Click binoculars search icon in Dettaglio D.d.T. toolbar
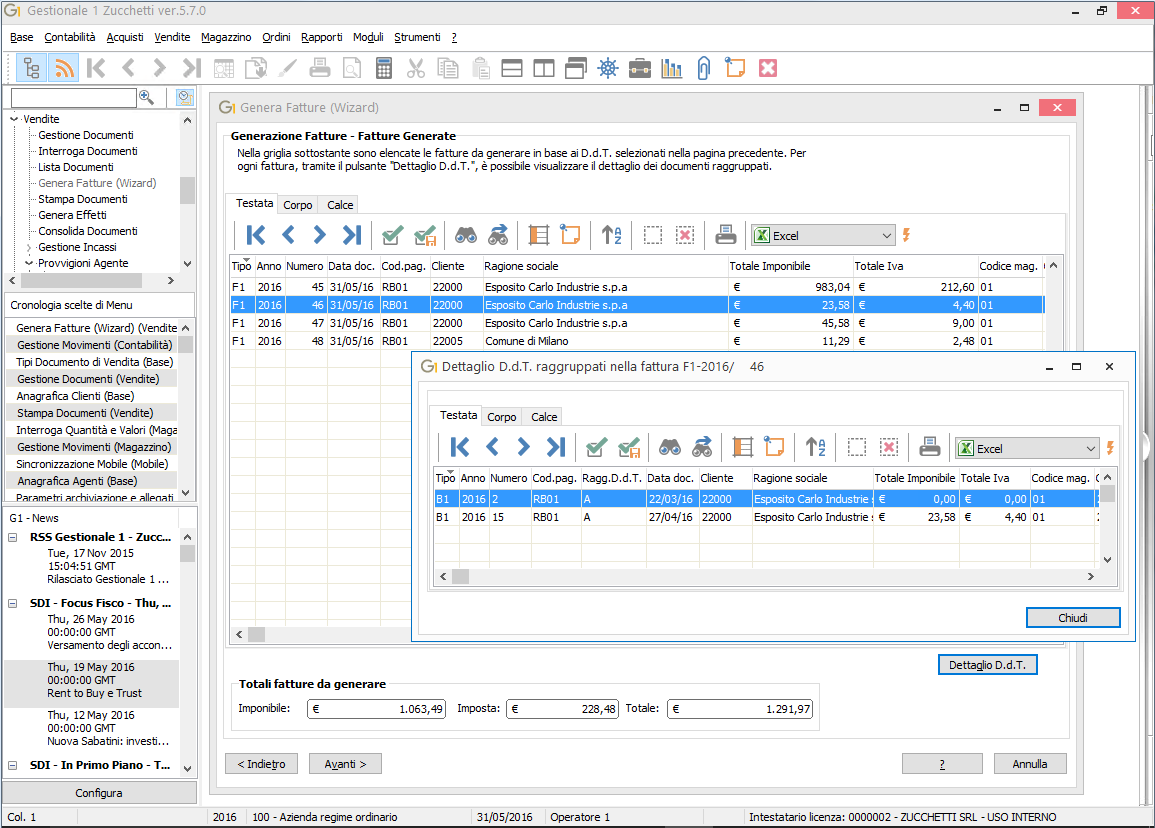Image resolution: width=1155 pixels, height=828 pixels. click(x=670, y=447)
